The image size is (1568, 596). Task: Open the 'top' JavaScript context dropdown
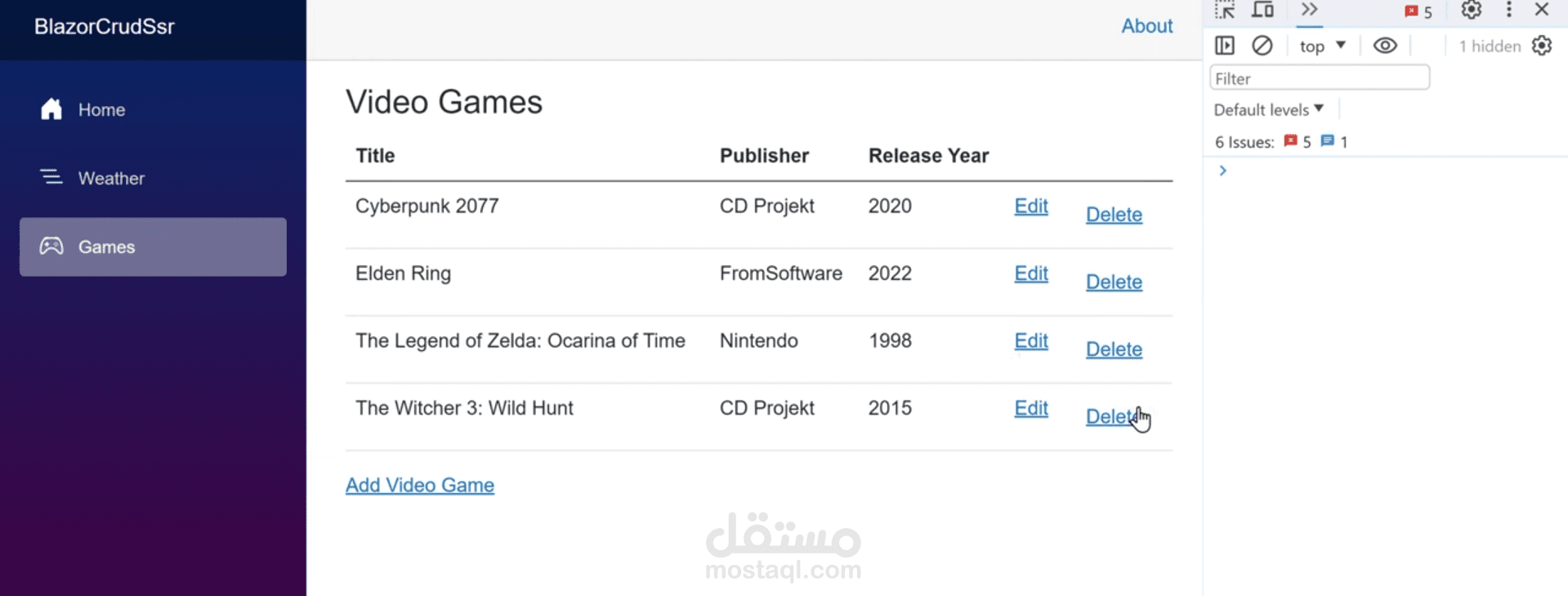pos(1321,47)
